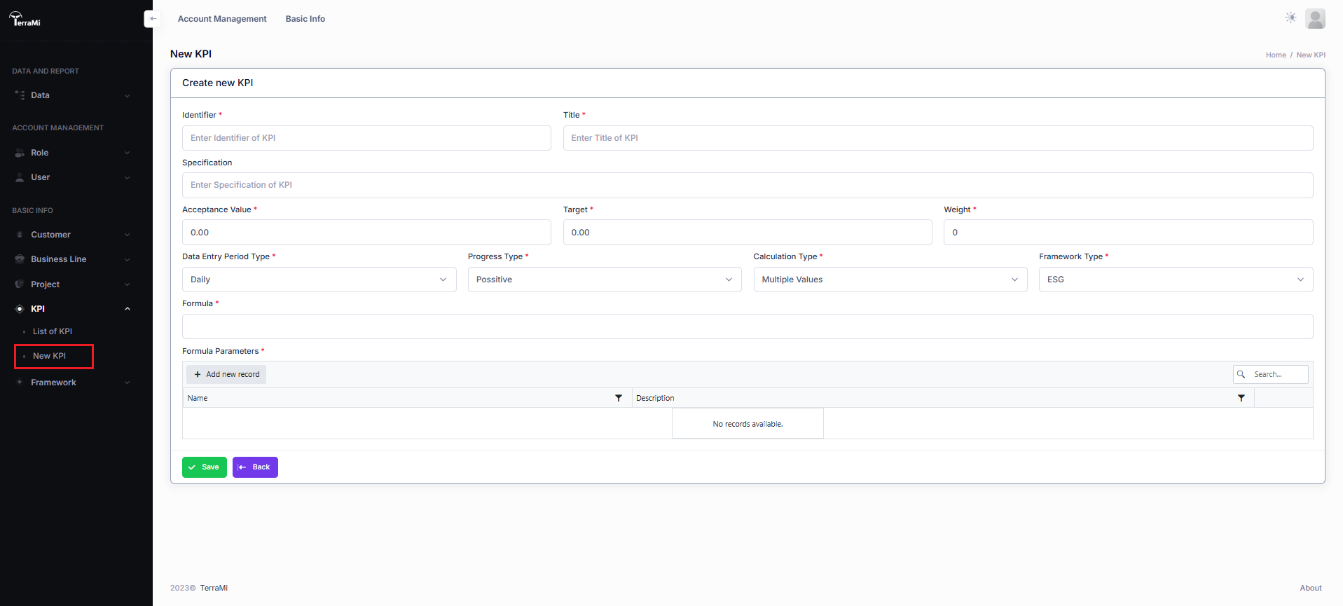The width and height of the screenshot is (1343, 606).
Task: Open List of KPI in sidebar
Action: pyautogui.click(x=52, y=331)
